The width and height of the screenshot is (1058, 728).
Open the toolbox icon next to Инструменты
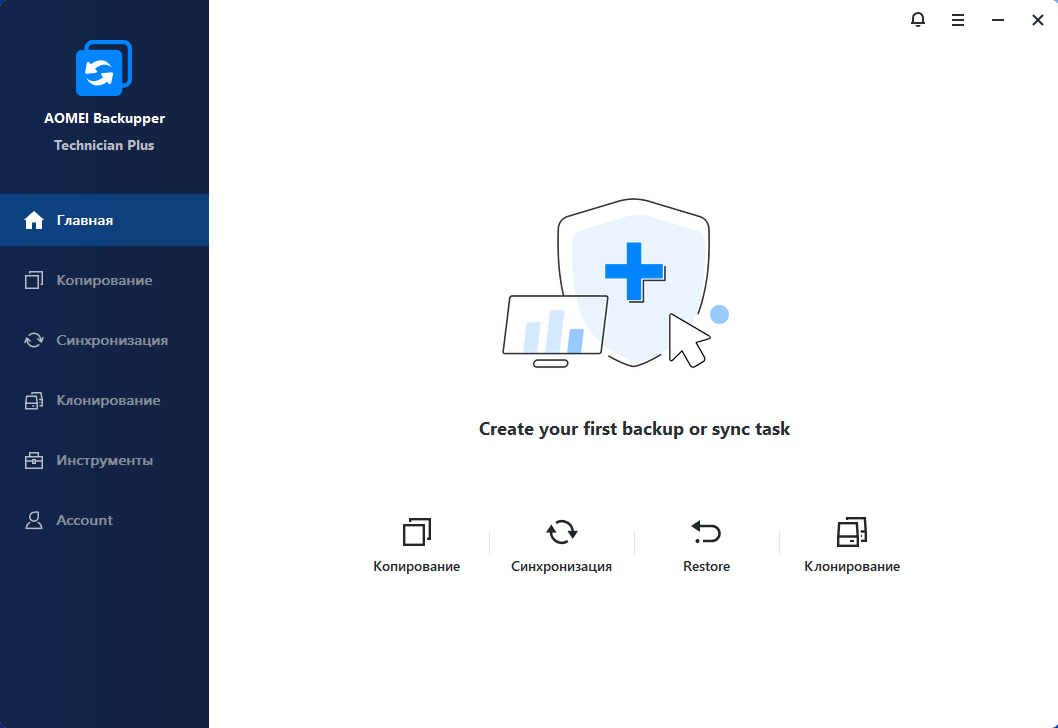pyautogui.click(x=34, y=460)
